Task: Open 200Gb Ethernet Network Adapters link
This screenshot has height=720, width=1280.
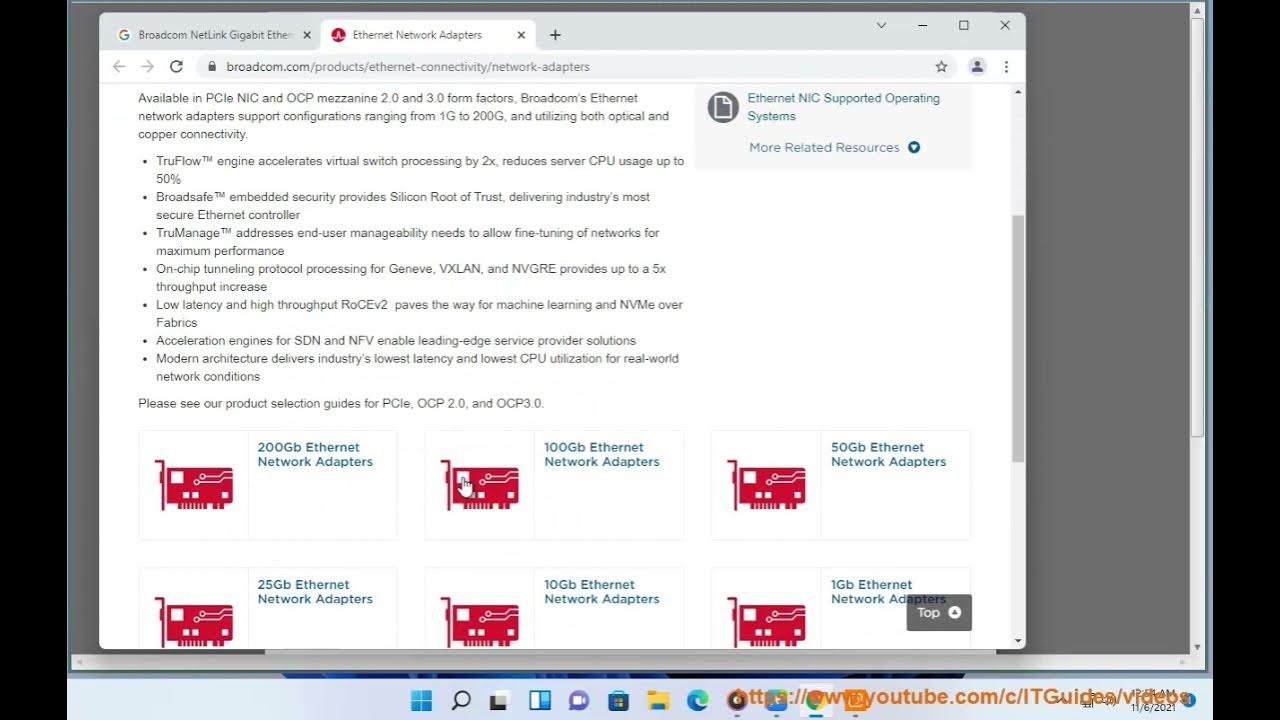Action: point(315,454)
